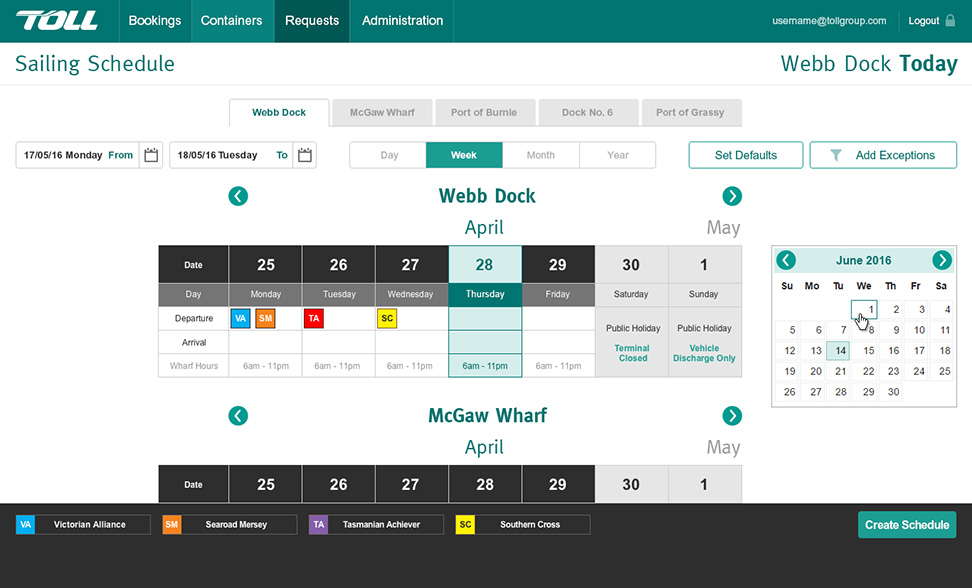Screen dimensions: 972x588
Task: Click the yellow Southern Cross legend swatch
Action: 464,525
